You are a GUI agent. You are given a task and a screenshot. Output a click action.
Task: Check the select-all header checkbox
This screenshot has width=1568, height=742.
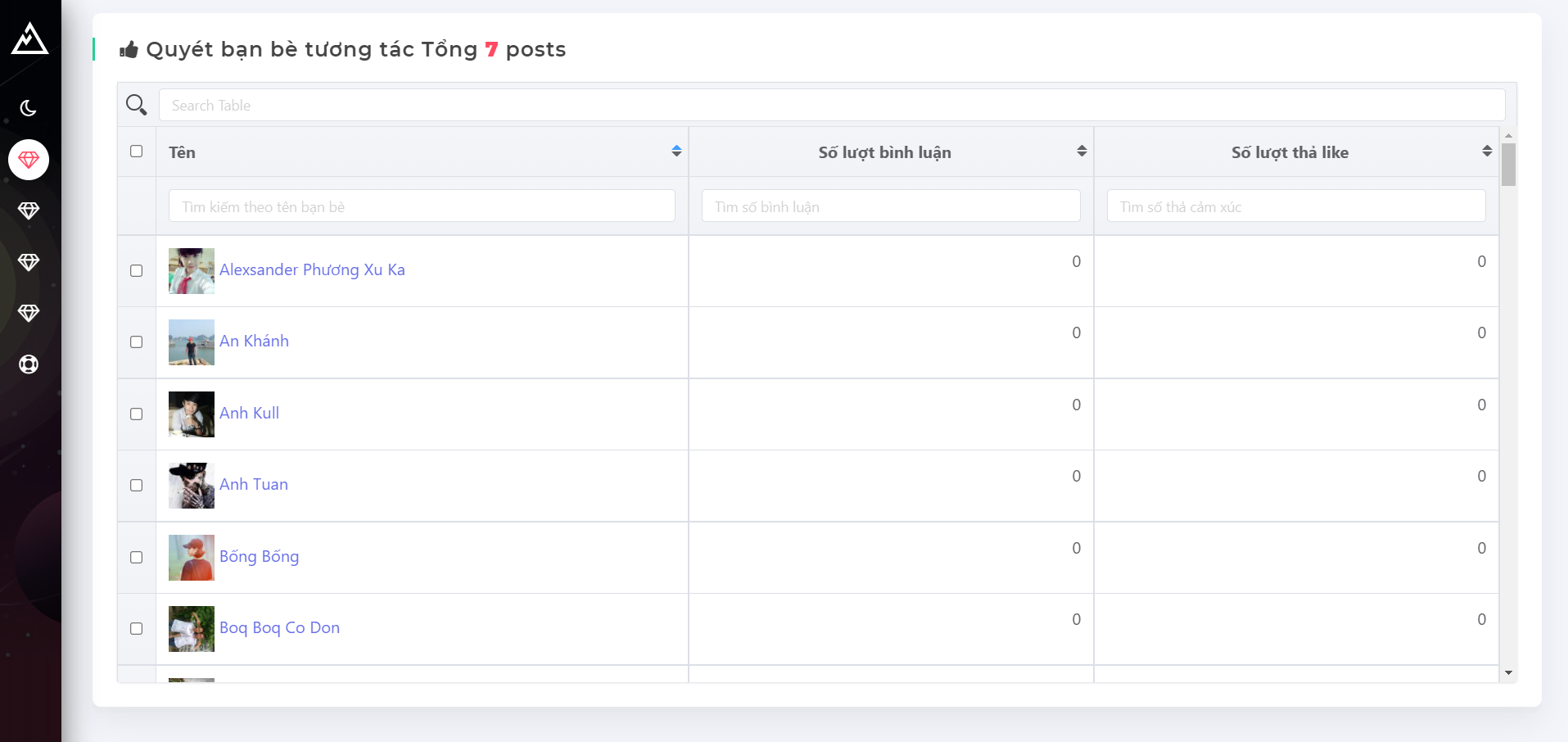point(137,152)
